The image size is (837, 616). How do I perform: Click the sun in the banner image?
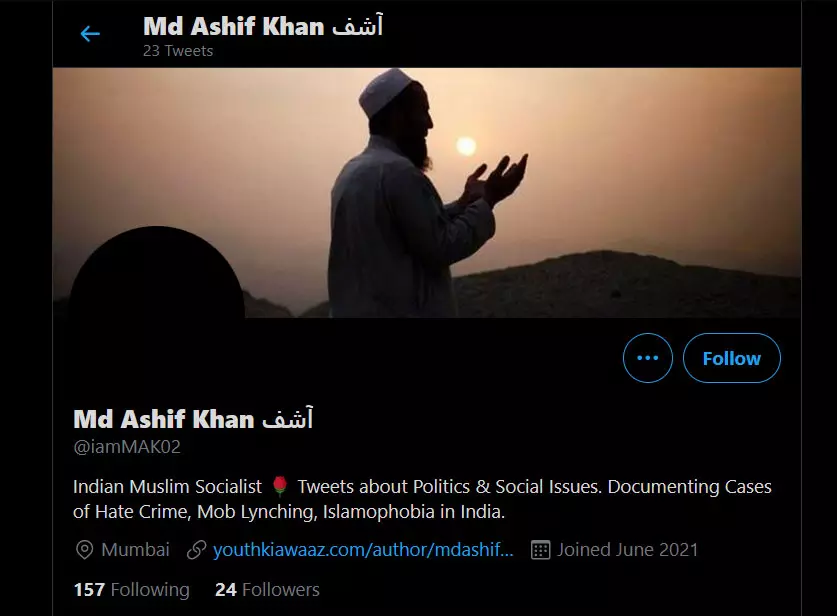pos(466,145)
